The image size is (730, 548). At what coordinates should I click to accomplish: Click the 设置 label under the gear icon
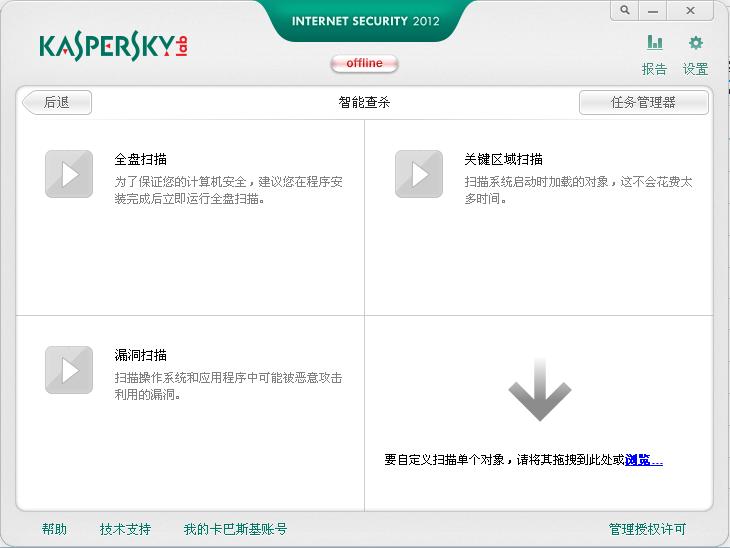[695, 69]
